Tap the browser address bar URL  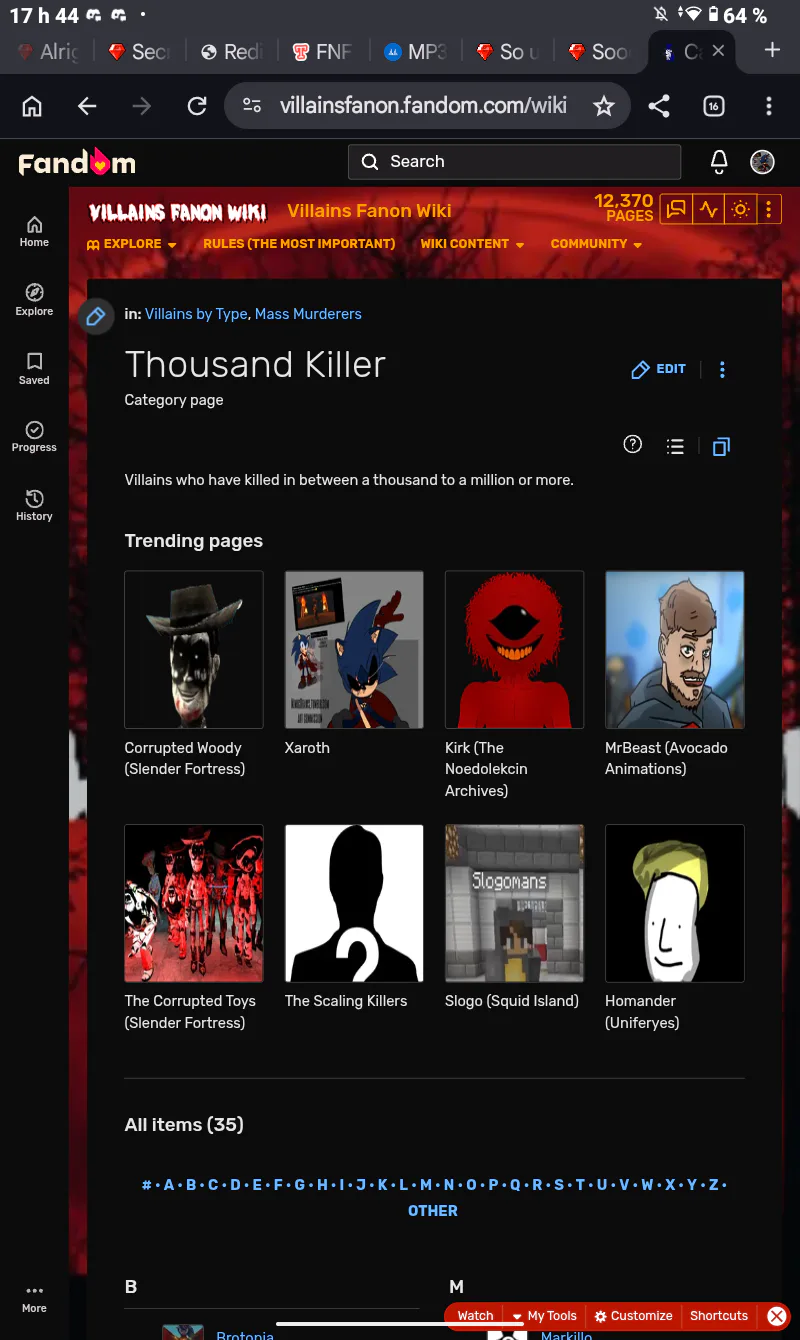(423, 106)
